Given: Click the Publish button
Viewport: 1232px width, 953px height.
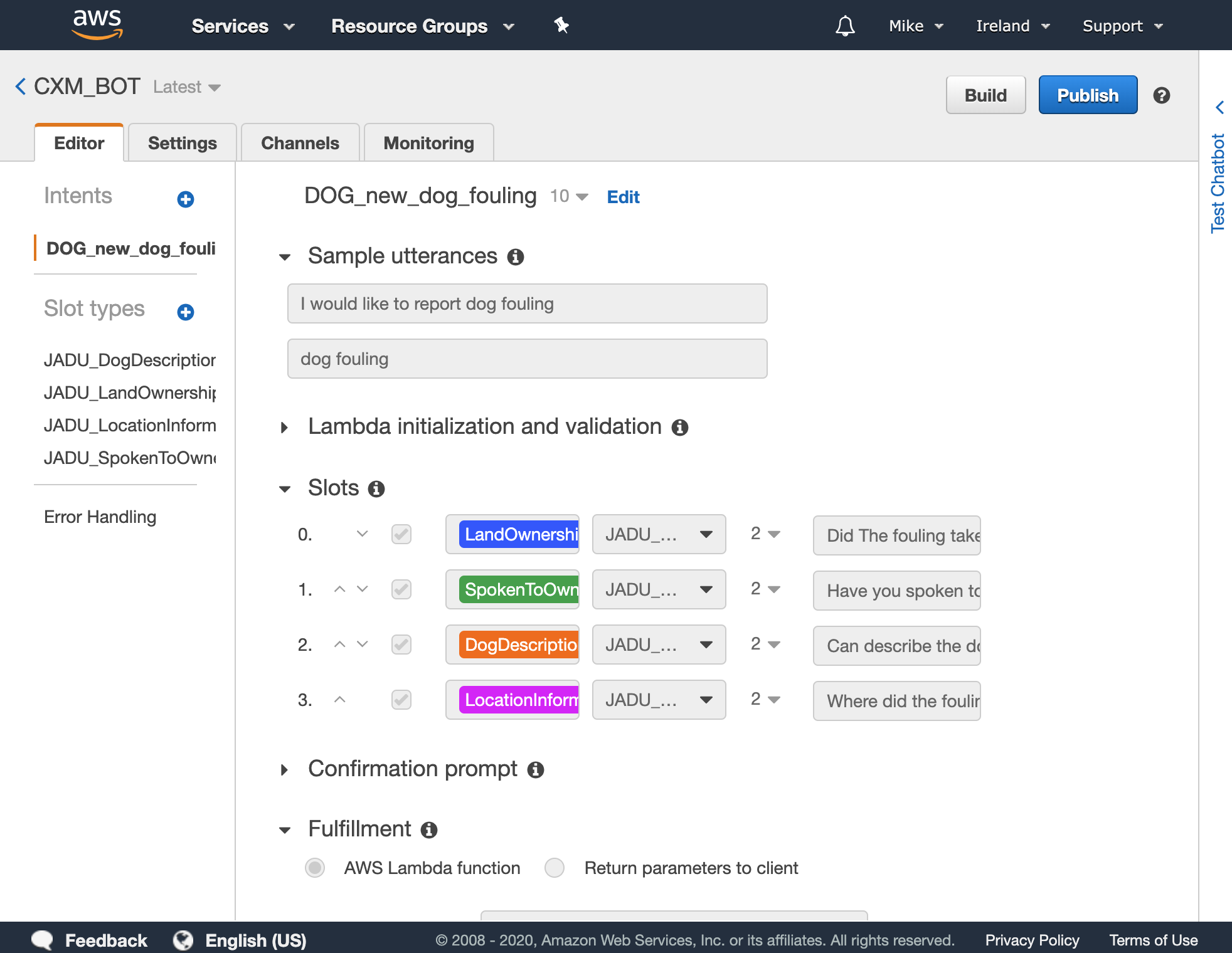Looking at the screenshot, I should (1088, 95).
